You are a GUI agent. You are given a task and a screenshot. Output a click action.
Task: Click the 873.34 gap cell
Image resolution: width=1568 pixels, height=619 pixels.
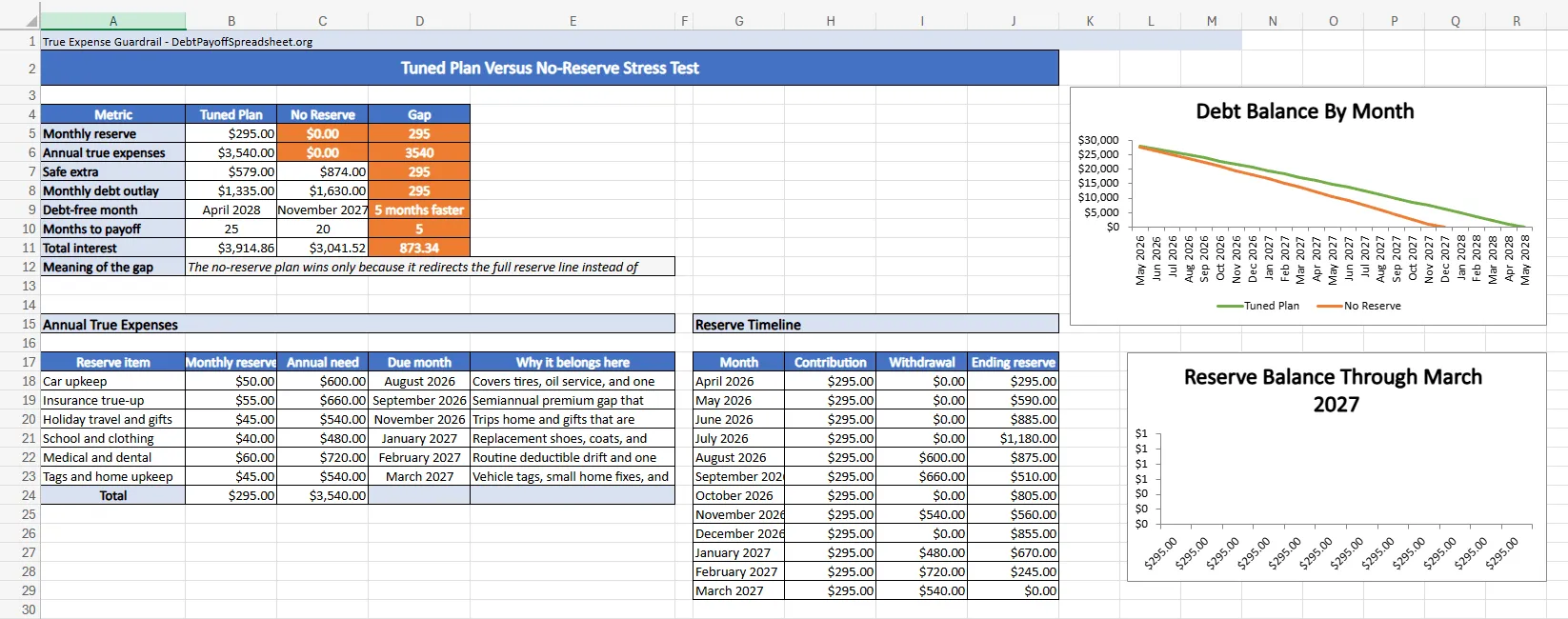point(419,248)
